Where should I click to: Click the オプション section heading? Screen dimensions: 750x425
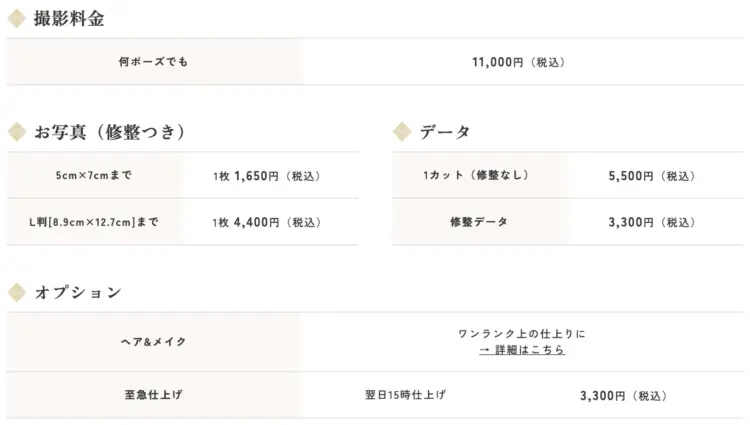point(78,292)
